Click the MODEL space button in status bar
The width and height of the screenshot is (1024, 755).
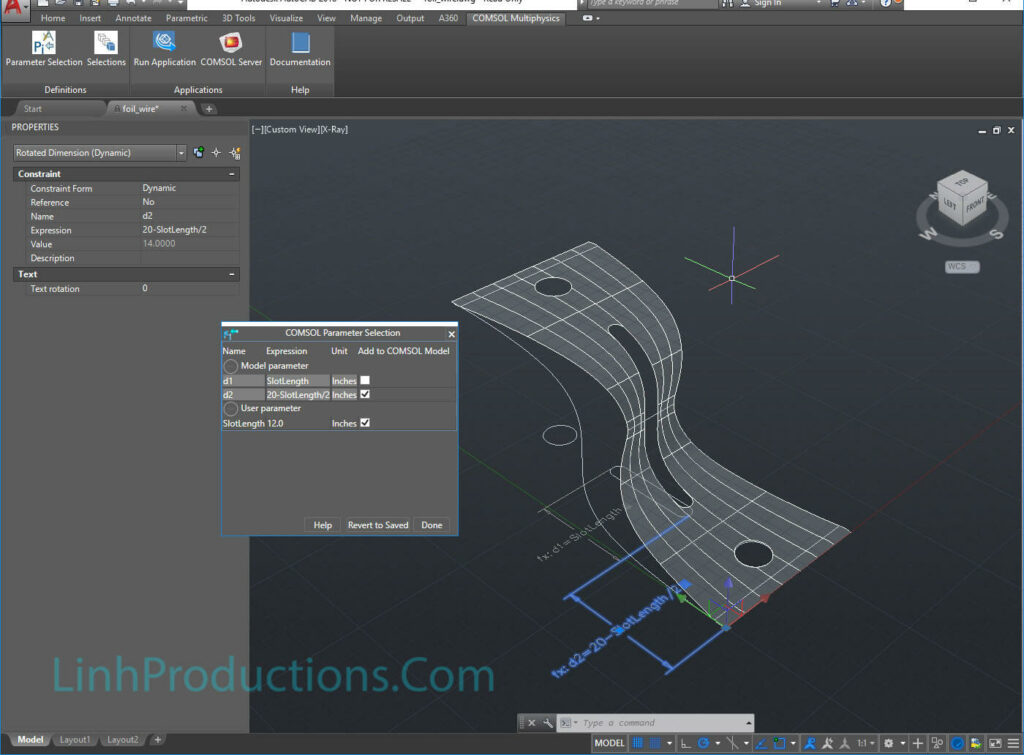point(609,743)
